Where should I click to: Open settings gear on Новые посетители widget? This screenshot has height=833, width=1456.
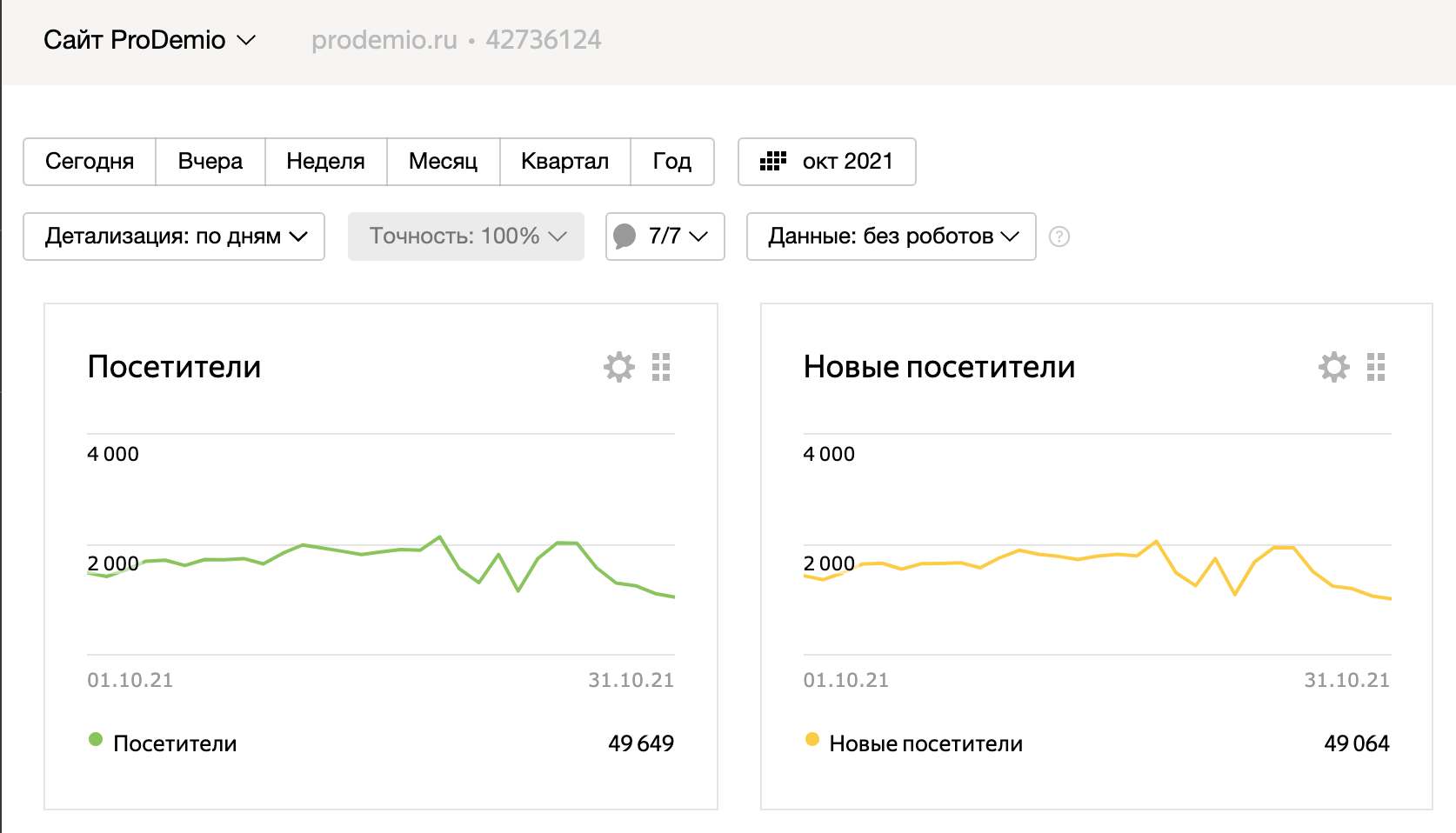1334,367
